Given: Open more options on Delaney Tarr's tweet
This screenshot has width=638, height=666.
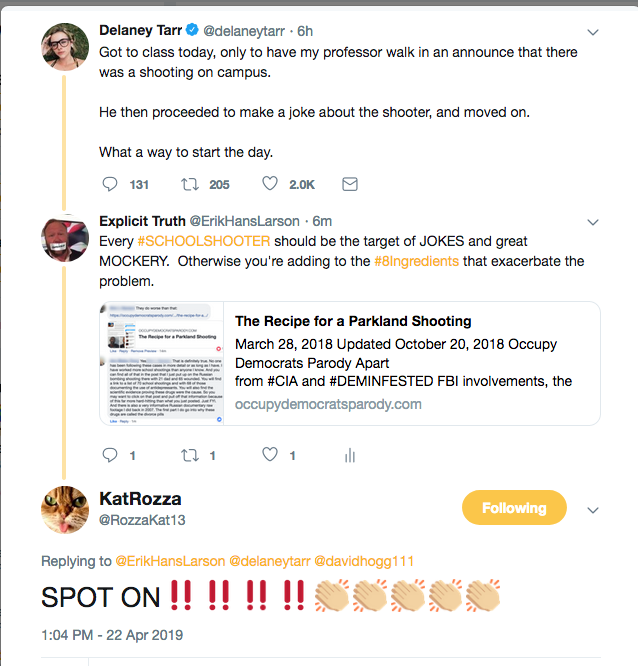Looking at the screenshot, I should click(592, 31).
